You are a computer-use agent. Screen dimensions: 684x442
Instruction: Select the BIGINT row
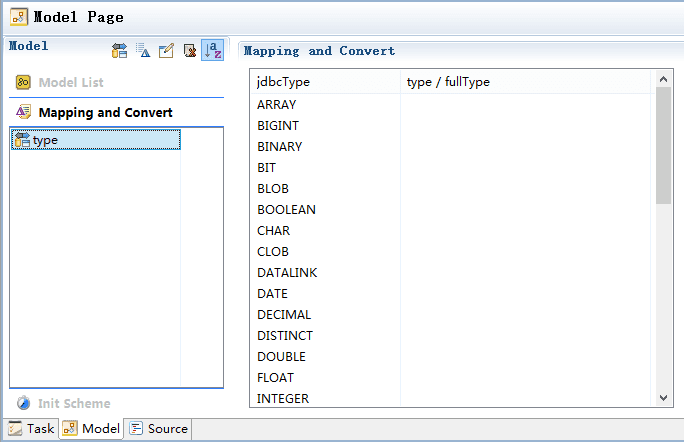451,126
